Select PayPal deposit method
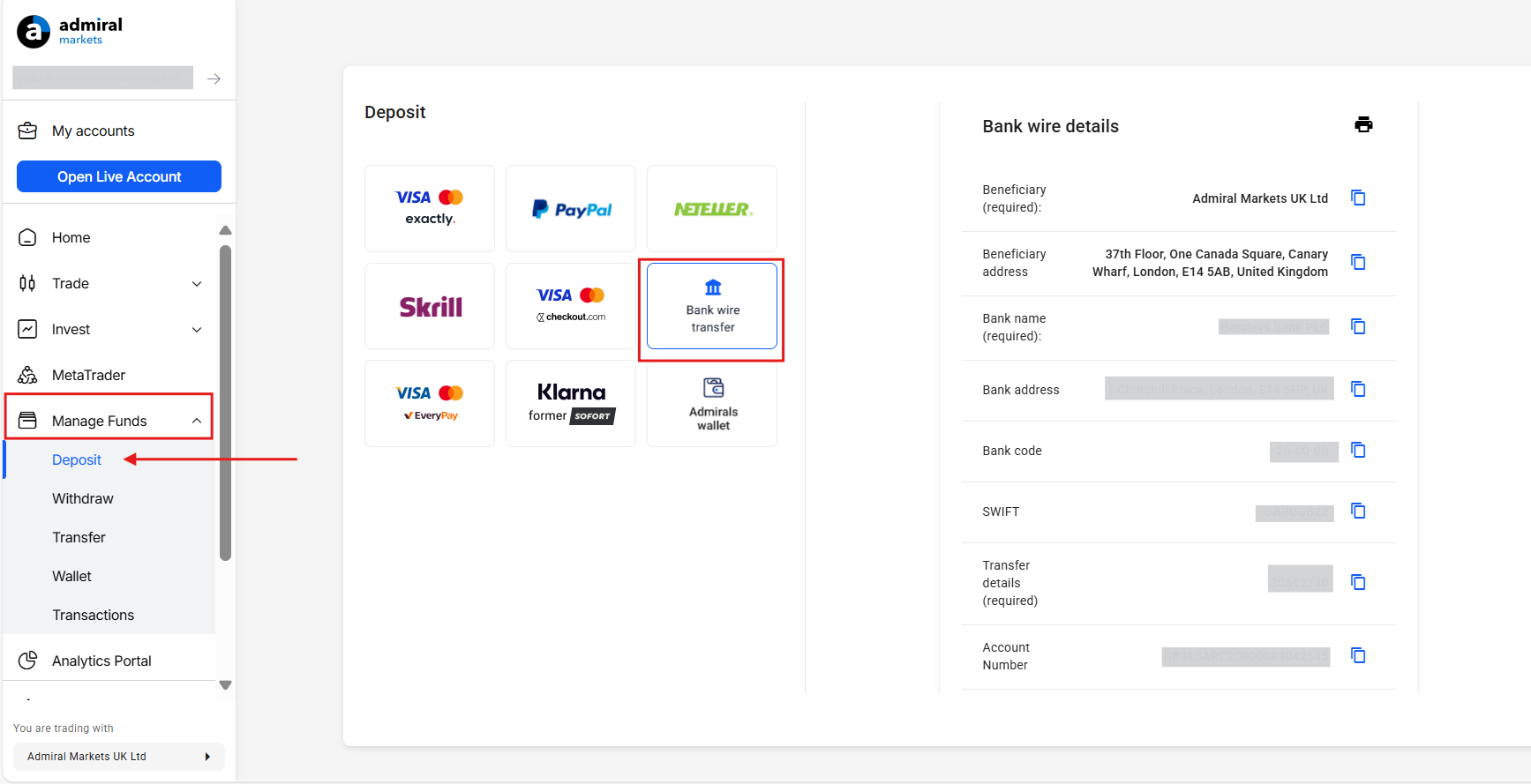This screenshot has width=1531, height=784. click(571, 209)
